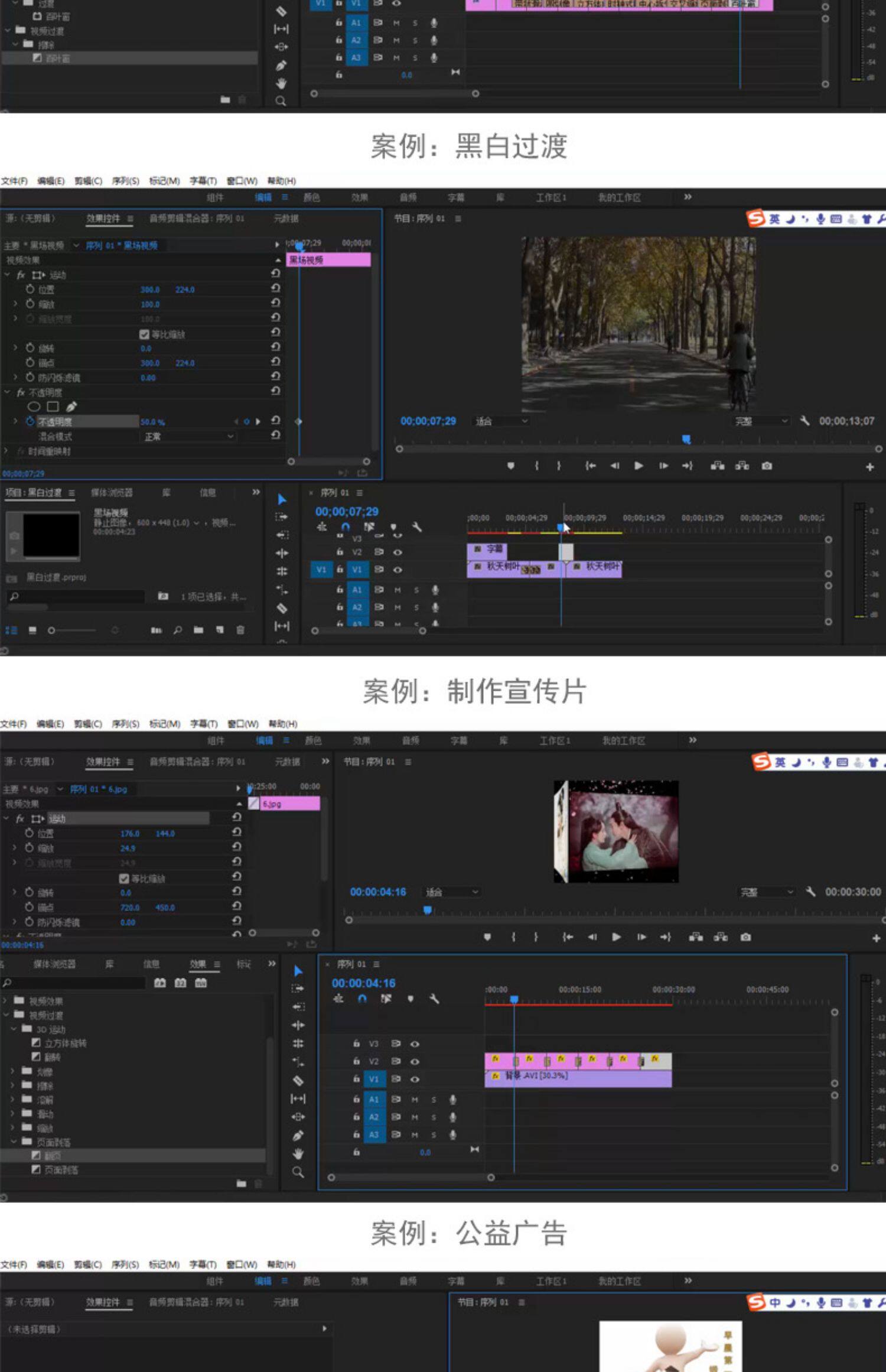This screenshot has height=1372, width=886.
Task: Toggle the V3 track lock in 制作宣传片 timeline
Action: [356, 1043]
